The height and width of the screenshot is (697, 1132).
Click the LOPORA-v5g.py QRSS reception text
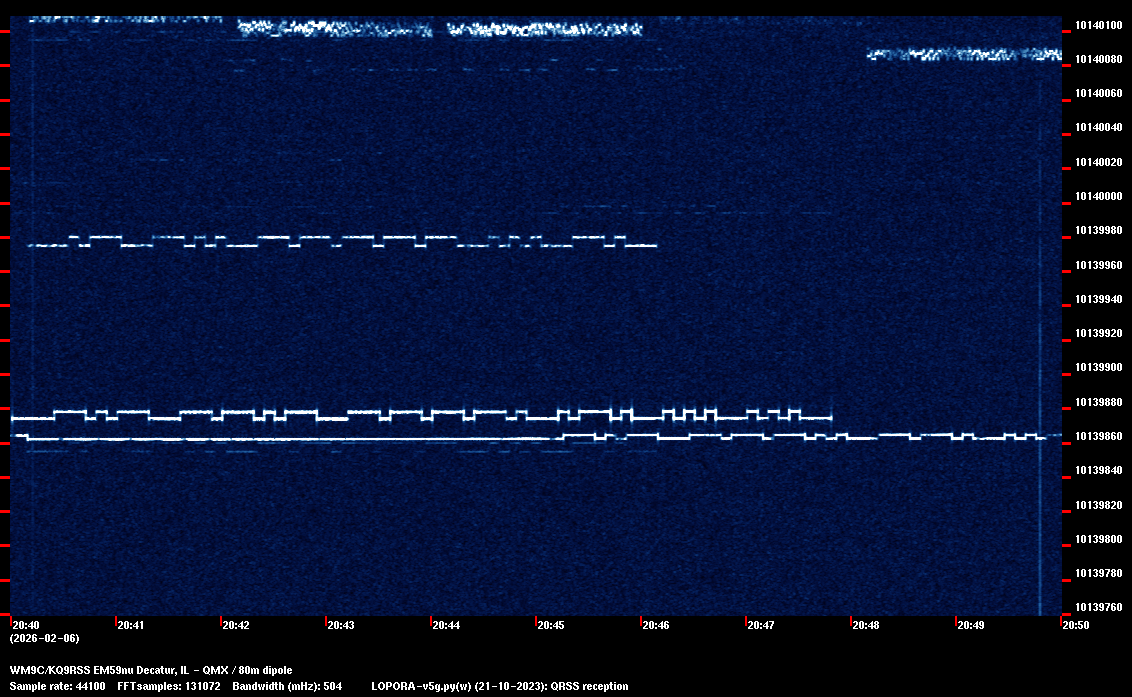(x=499, y=686)
